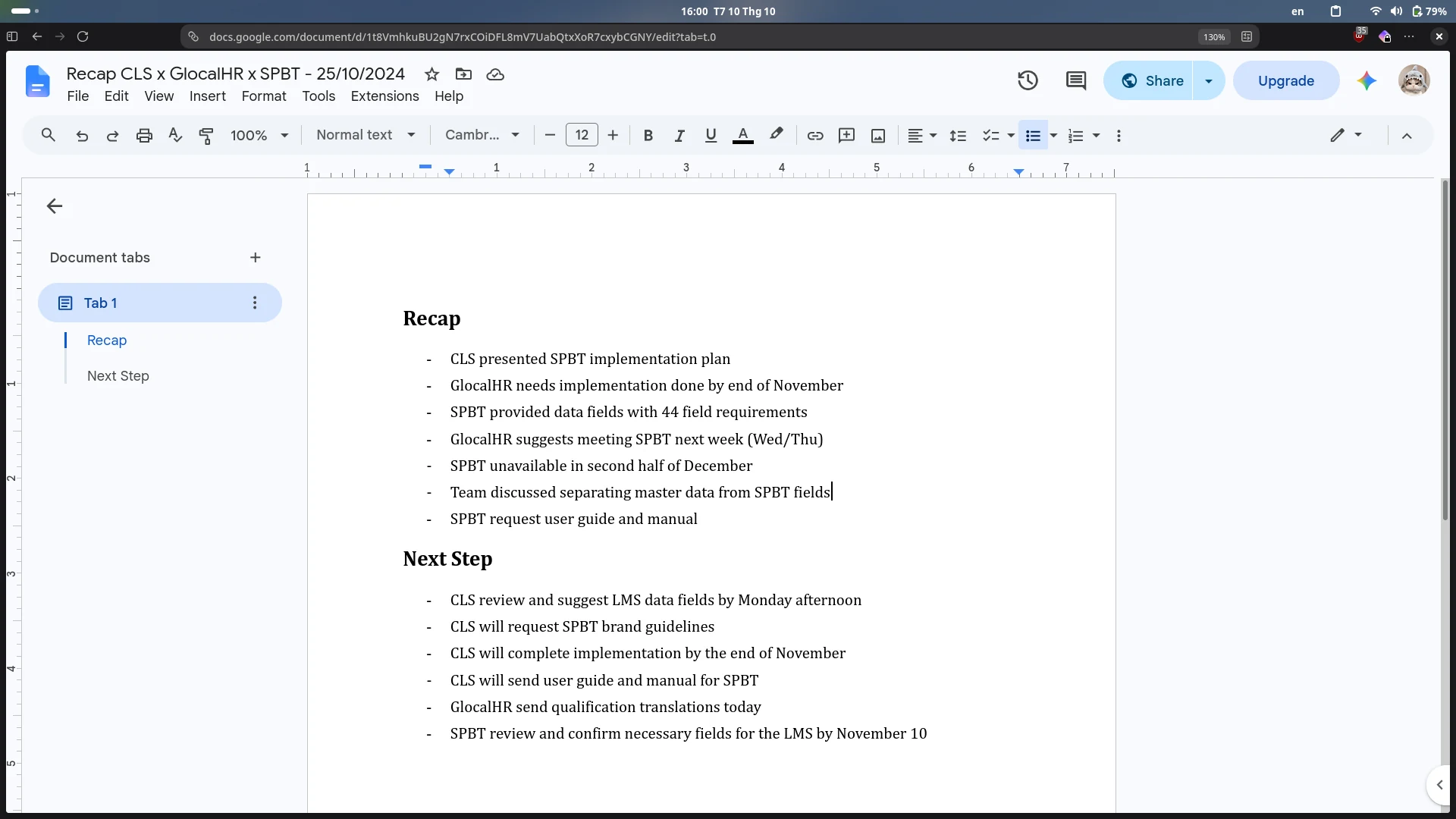This screenshot has height=819, width=1456.
Task: Undo the last edit
Action: pyautogui.click(x=82, y=136)
